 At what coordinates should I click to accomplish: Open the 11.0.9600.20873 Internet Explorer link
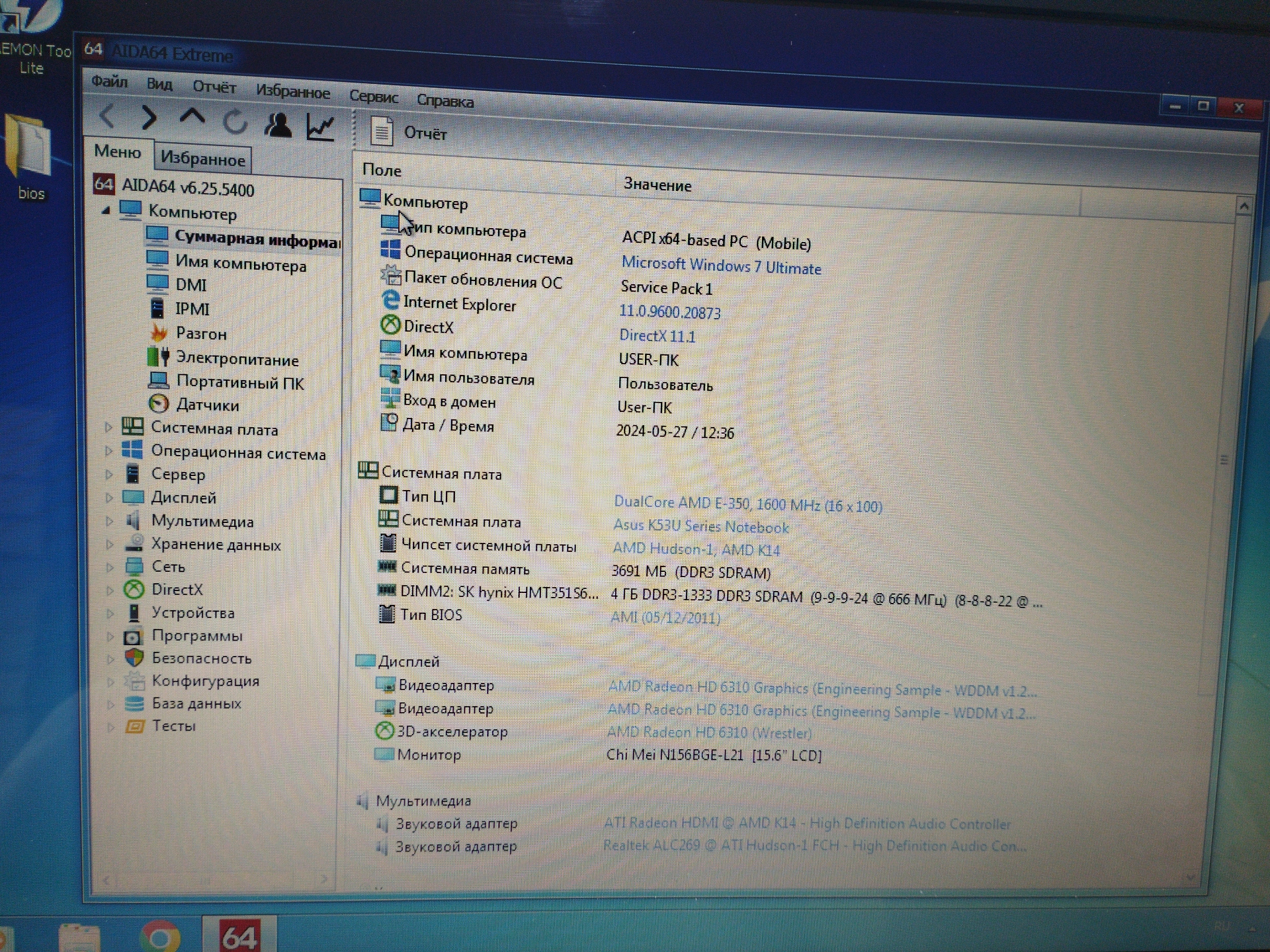(669, 311)
